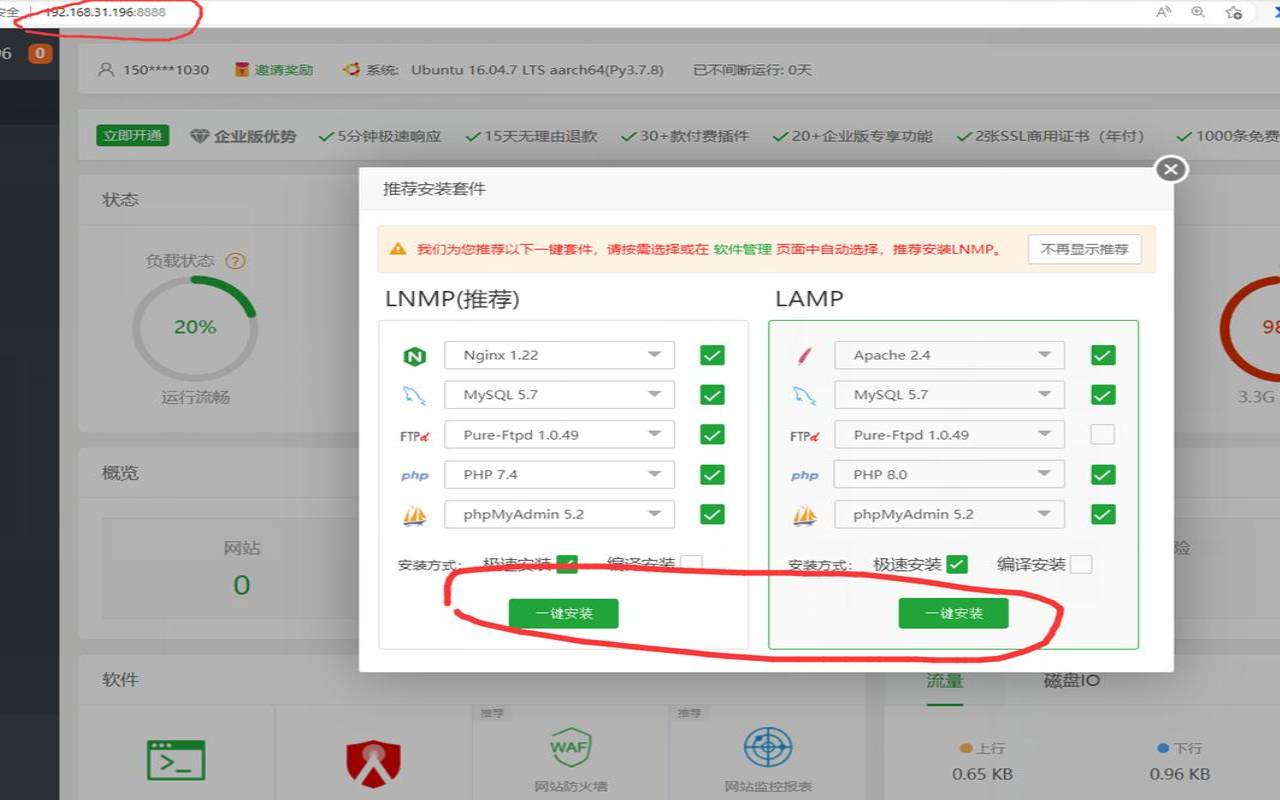Click the warning triangle icon in notice
The height and width of the screenshot is (800, 1280).
pyautogui.click(x=398, y=249)
